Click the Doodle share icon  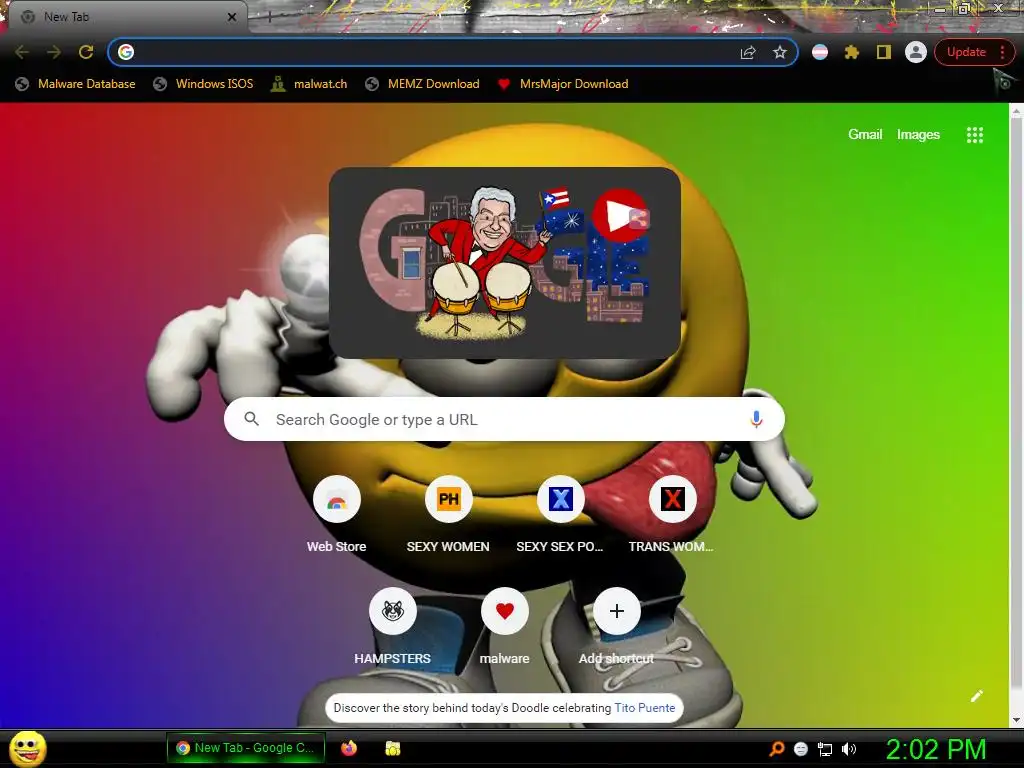click(638, 217)
